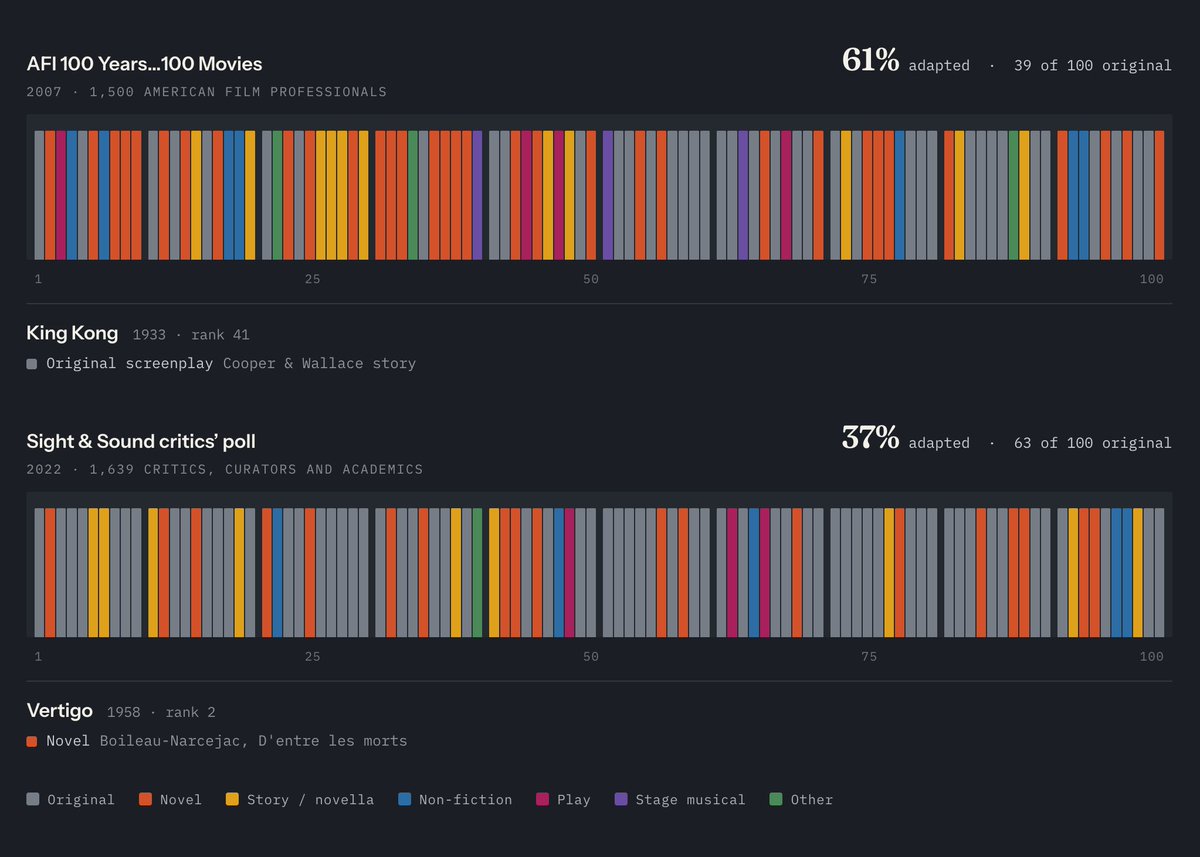Click the blue Non-fiction legend swatch
The height and width of the screenshot is (857, 1200).
[404, 799]
